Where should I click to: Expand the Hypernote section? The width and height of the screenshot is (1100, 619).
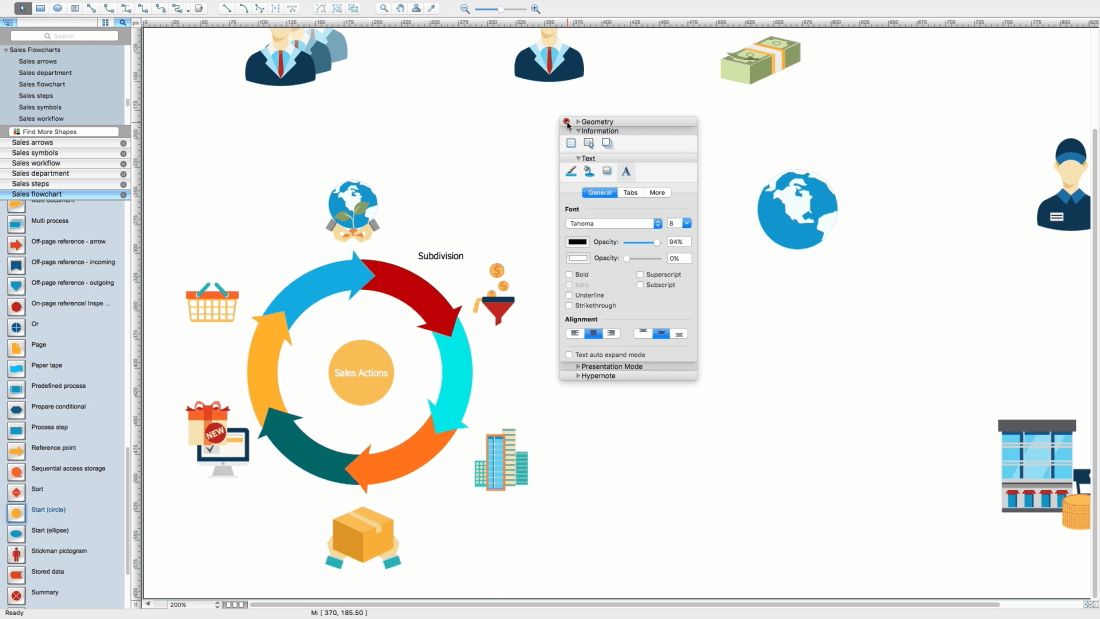(578, 375)
